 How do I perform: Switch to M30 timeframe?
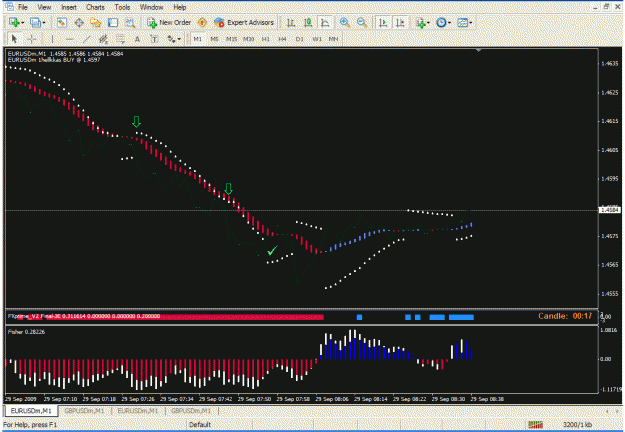pyautogui.click(x=249, y=39)
